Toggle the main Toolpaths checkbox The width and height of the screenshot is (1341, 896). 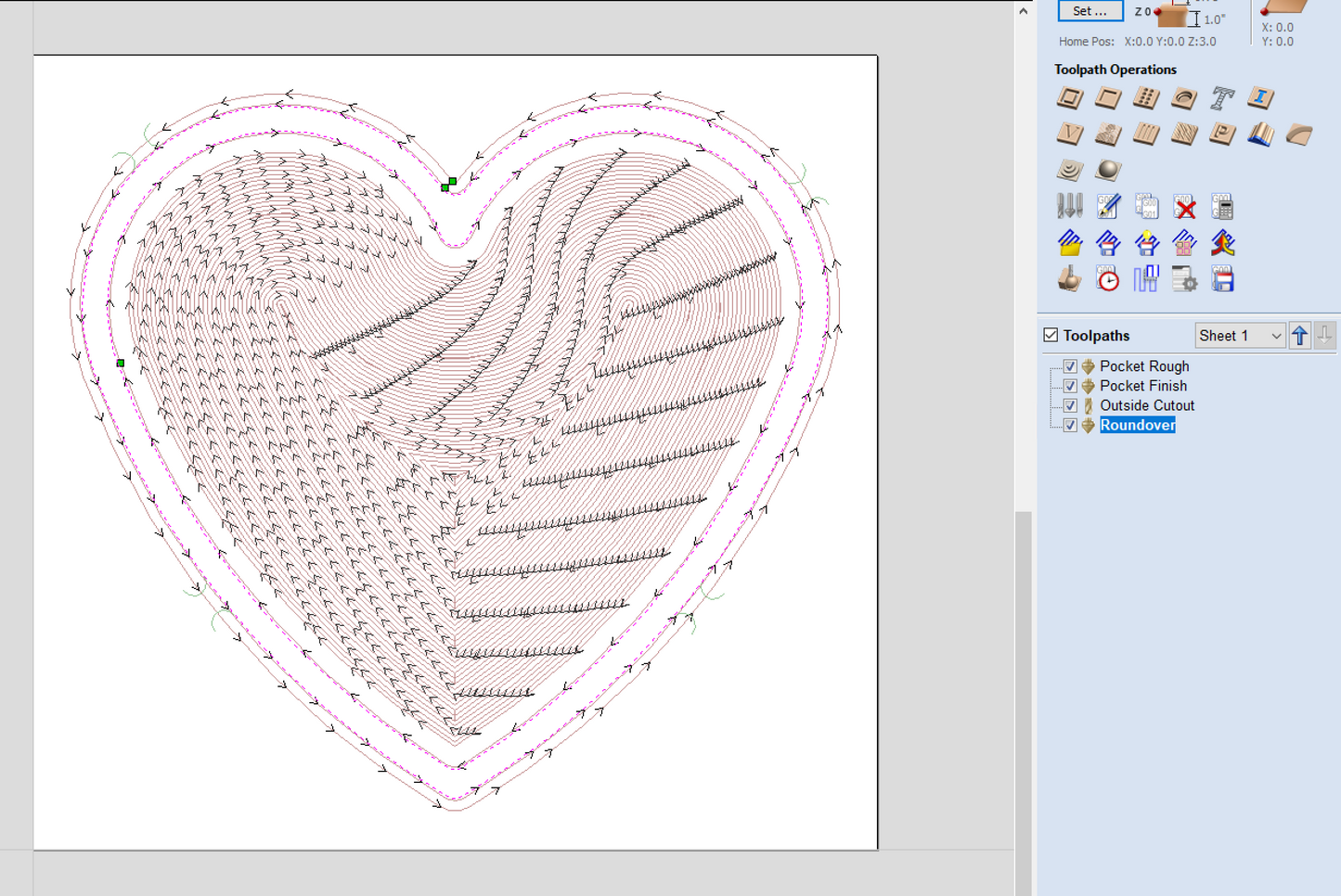pos(1051,335)
